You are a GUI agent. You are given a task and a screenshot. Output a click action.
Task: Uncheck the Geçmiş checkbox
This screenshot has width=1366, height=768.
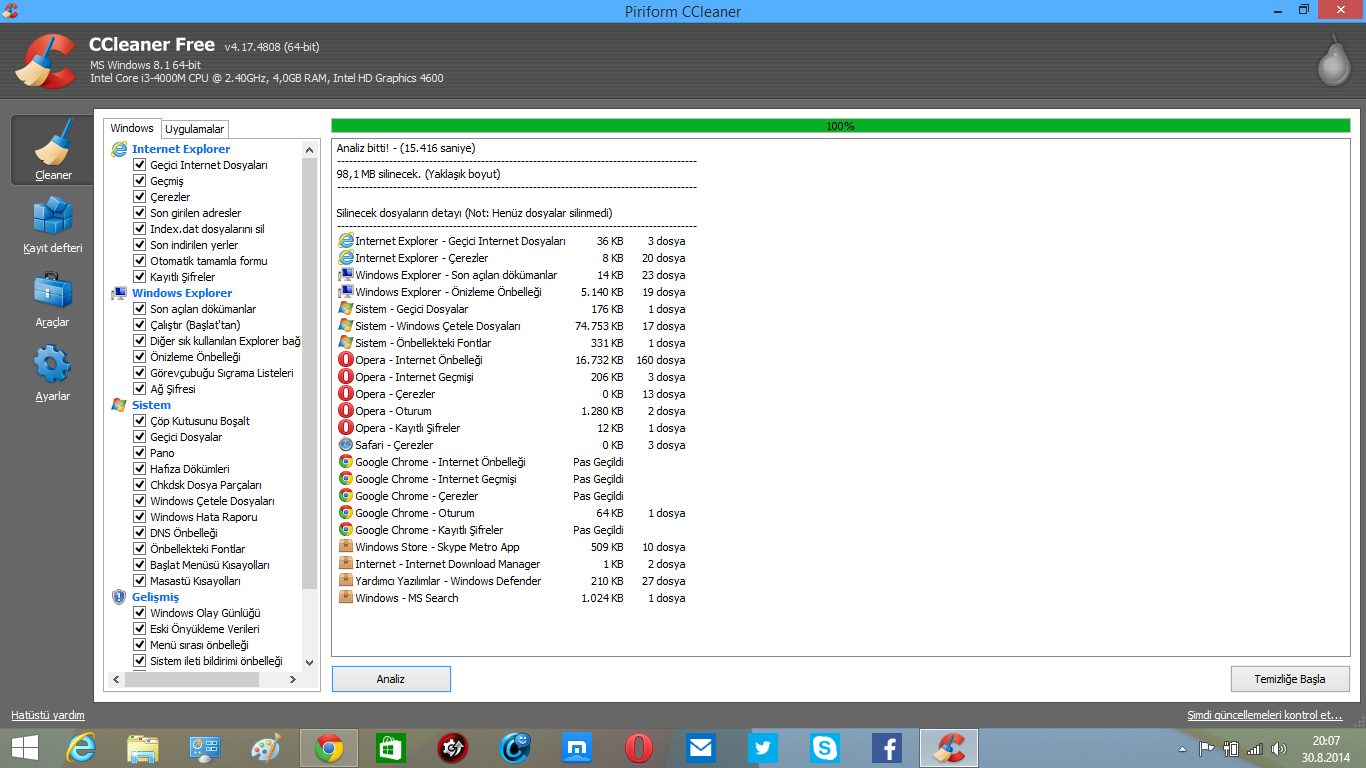(x=140, y=181)
